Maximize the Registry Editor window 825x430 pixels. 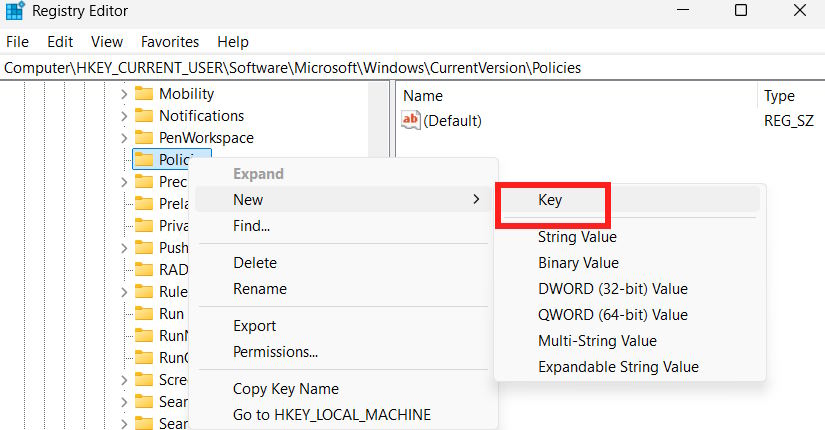pyautogui.click(x=741, y=12)
